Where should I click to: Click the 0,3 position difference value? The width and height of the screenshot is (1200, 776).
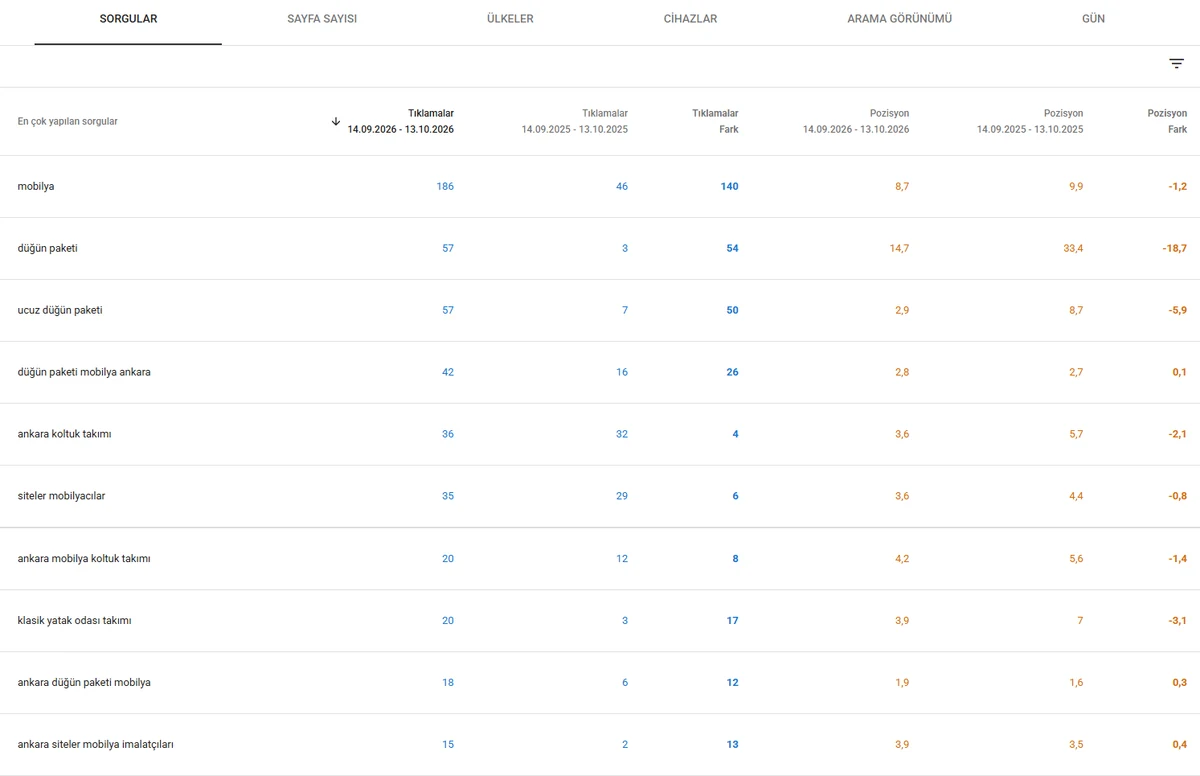point(1180,682)
